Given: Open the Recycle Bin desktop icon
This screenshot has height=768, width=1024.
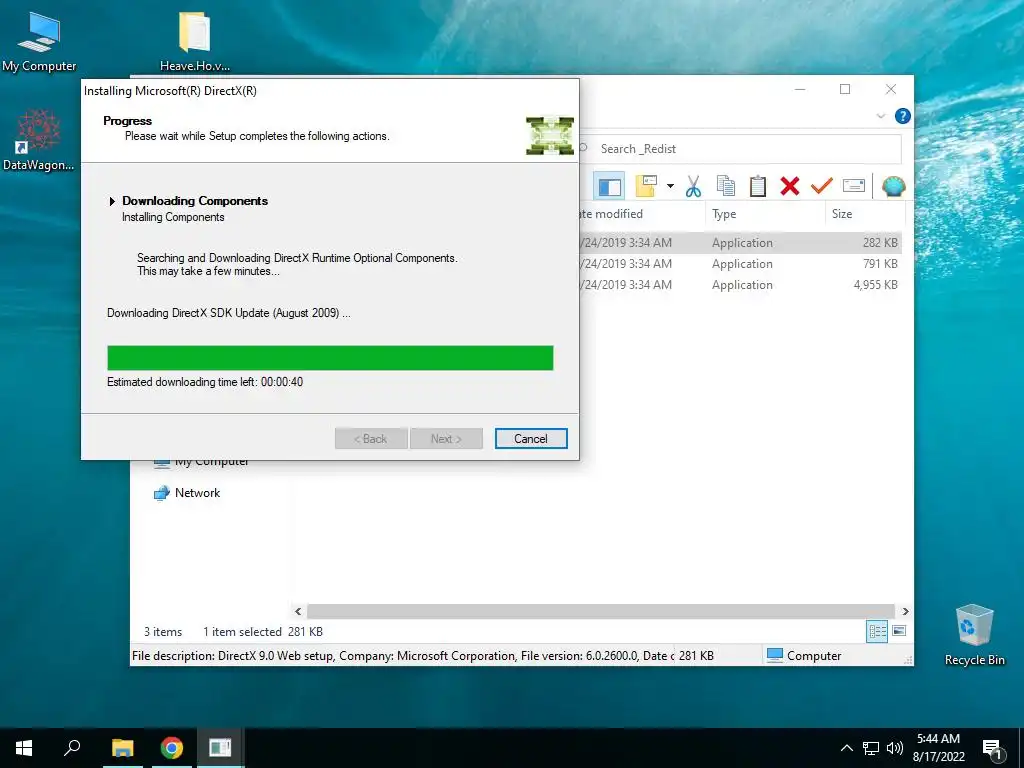Looking at the screenshot, I should pyautogui.click(x=974, y=635).
